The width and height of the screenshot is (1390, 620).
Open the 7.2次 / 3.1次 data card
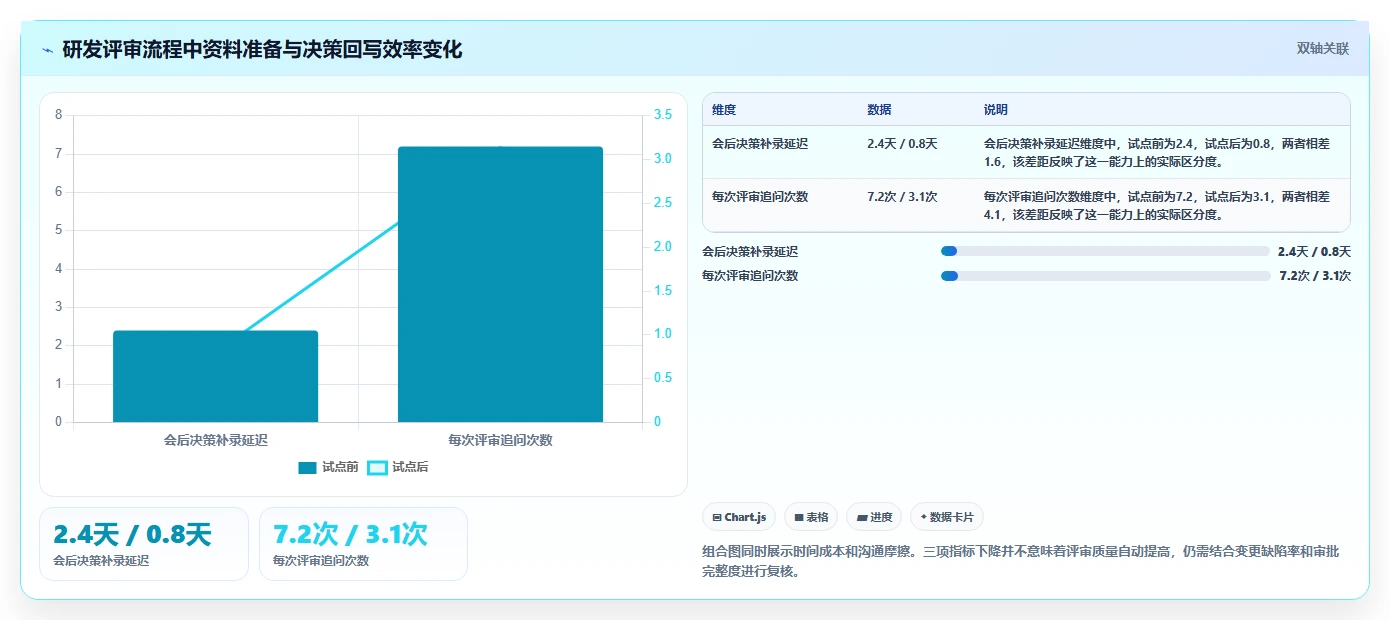(x=363, y=544)
